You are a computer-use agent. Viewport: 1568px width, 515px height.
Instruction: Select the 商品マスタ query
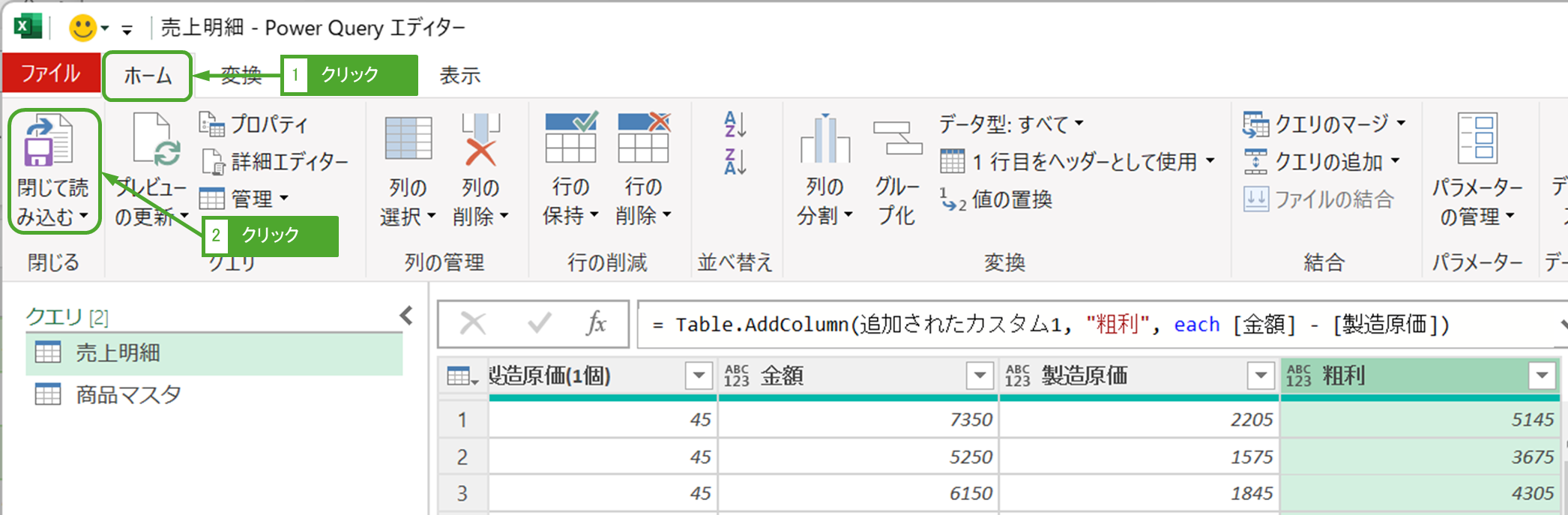click(x=128, y=394)
